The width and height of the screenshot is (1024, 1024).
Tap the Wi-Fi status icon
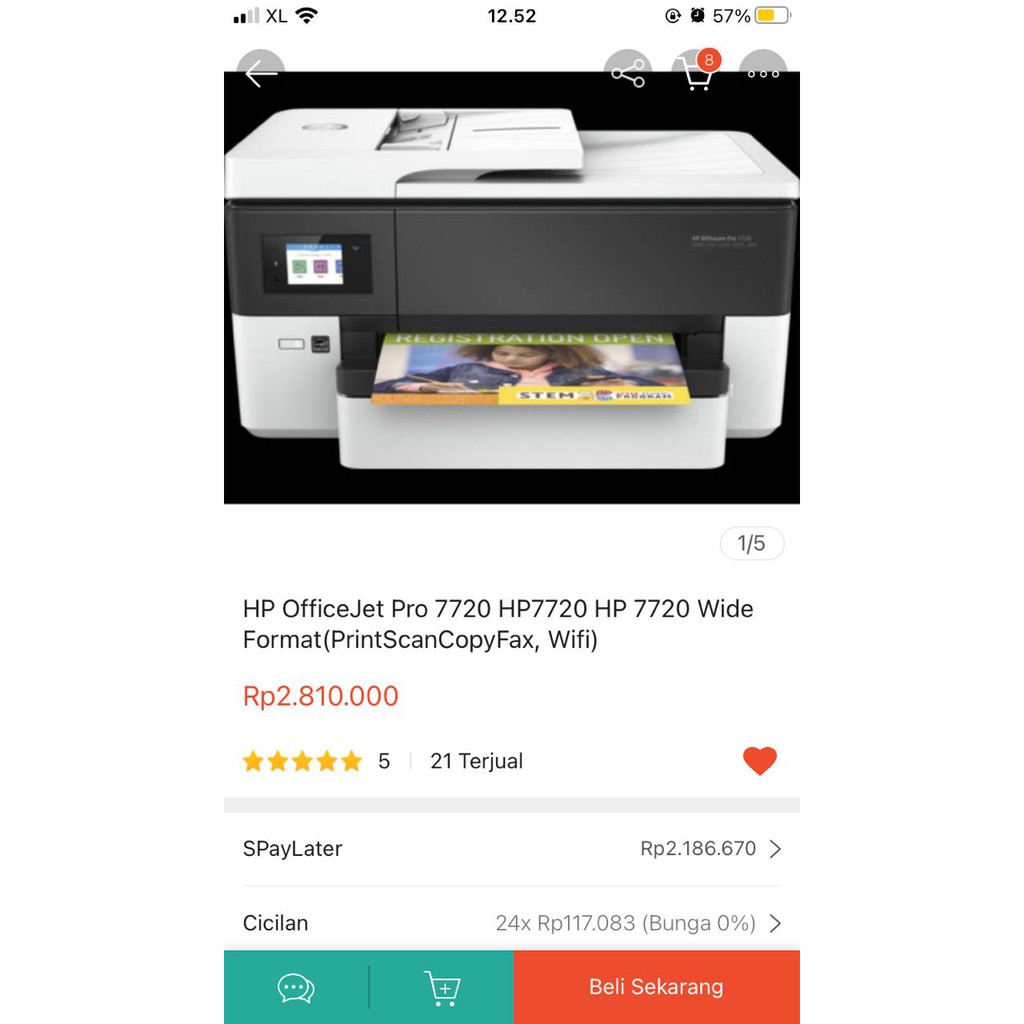coord(306,14)
